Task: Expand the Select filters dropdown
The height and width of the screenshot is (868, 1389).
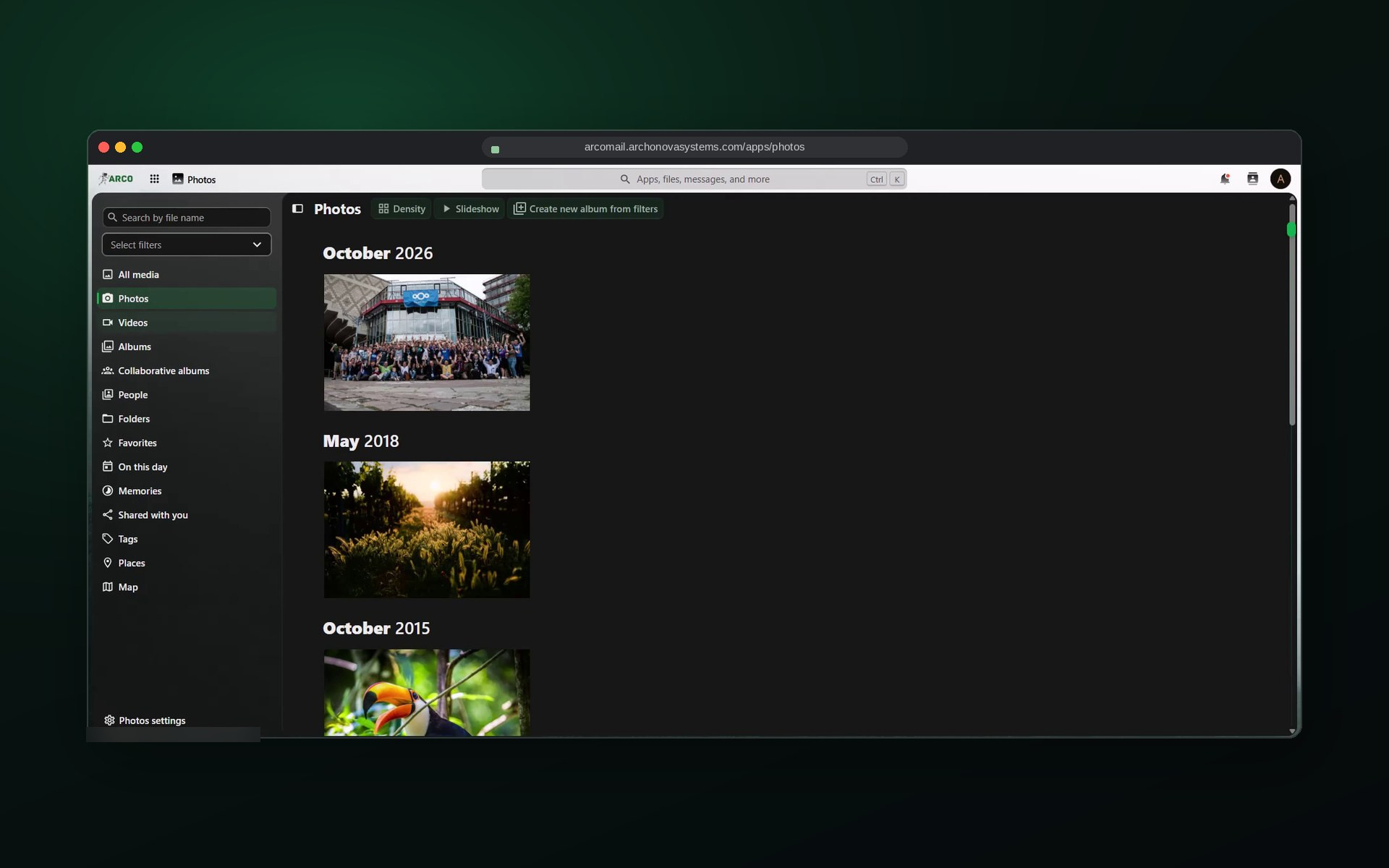Action: pyautogui.click(x=187, y=244)
